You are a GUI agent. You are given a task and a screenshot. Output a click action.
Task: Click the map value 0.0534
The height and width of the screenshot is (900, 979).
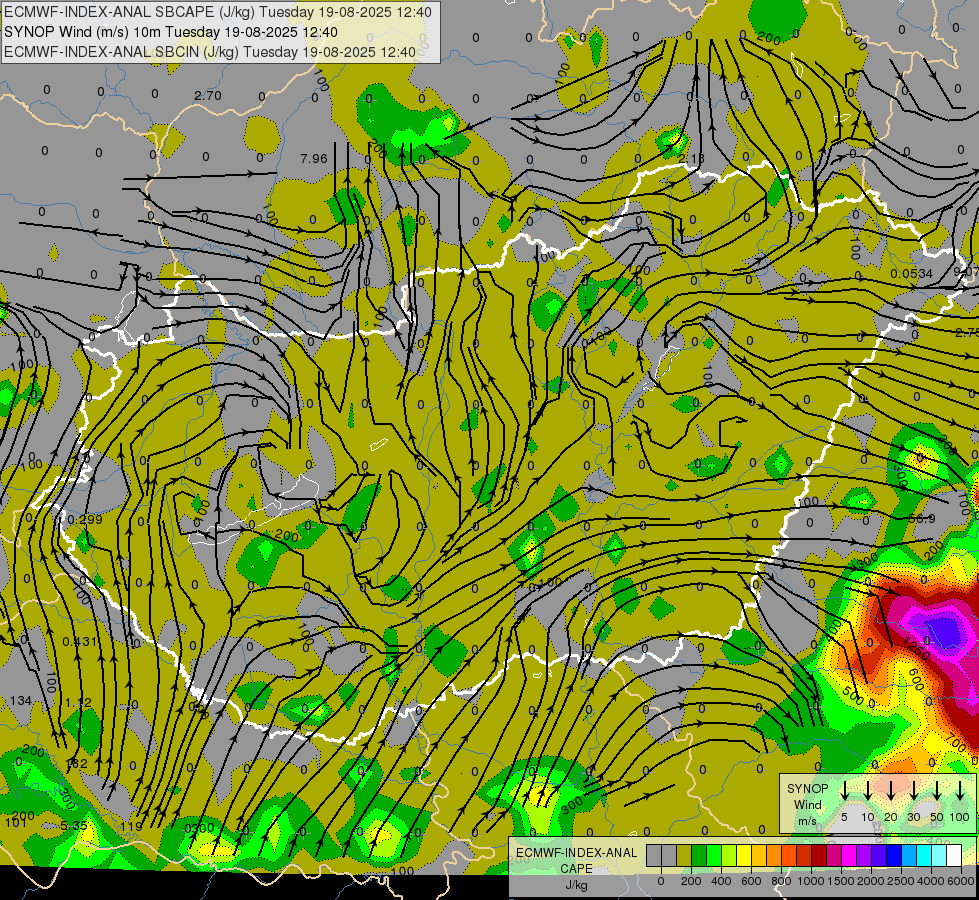pyautogui.click(x=912, y=274)
